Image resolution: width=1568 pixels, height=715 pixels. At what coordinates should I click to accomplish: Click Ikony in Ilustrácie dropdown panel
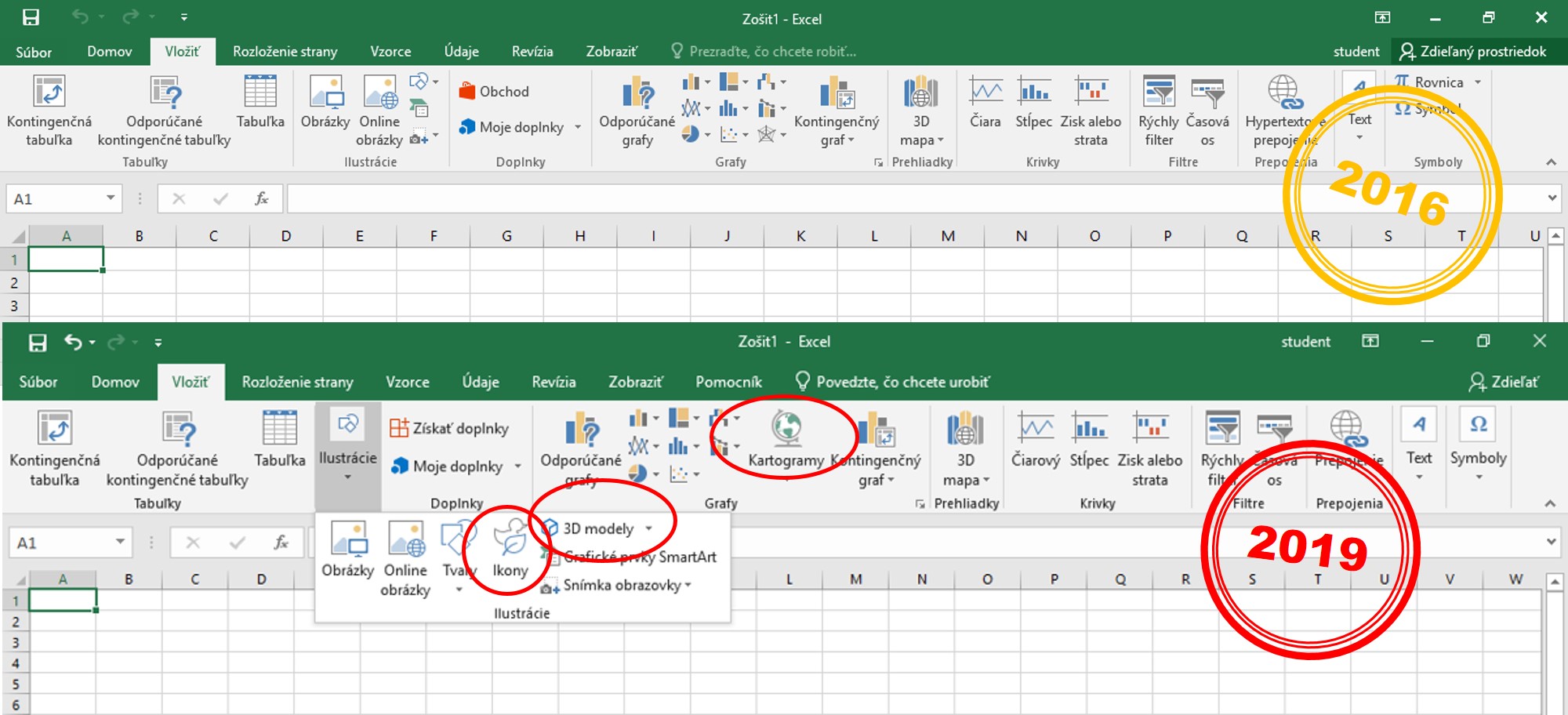(510, 548)
